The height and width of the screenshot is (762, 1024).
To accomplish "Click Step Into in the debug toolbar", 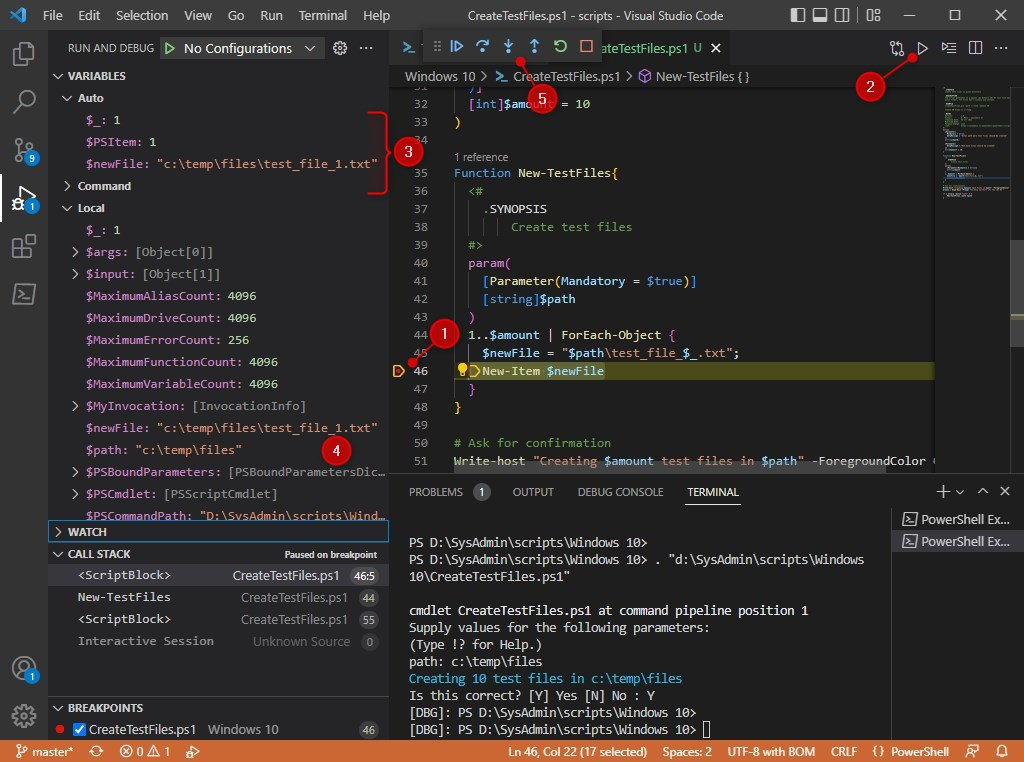I will [x=511, y=47].
